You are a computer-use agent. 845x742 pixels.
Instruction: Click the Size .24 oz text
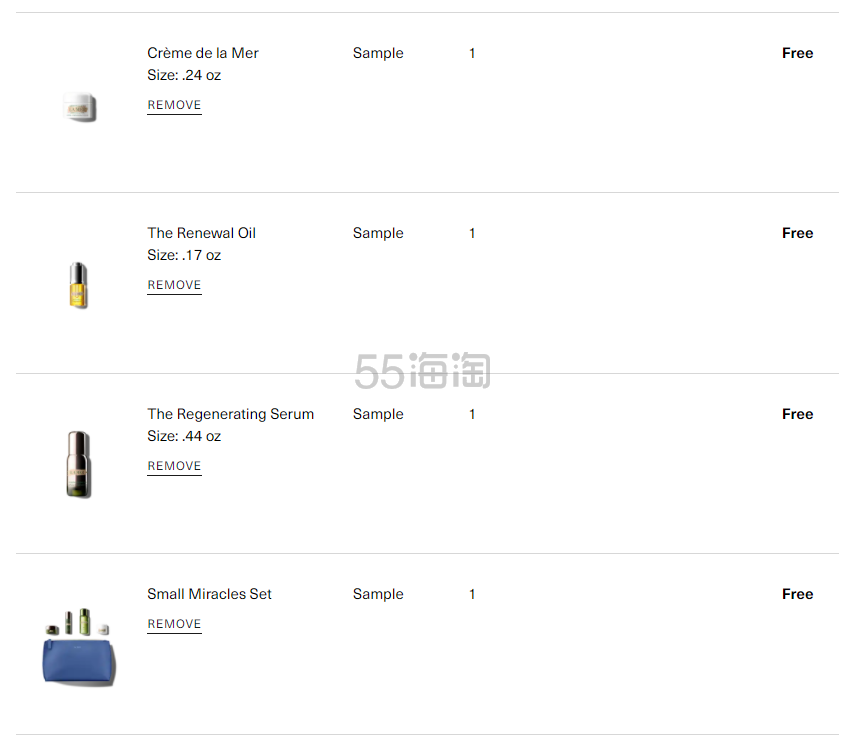(x=184, y=75)
